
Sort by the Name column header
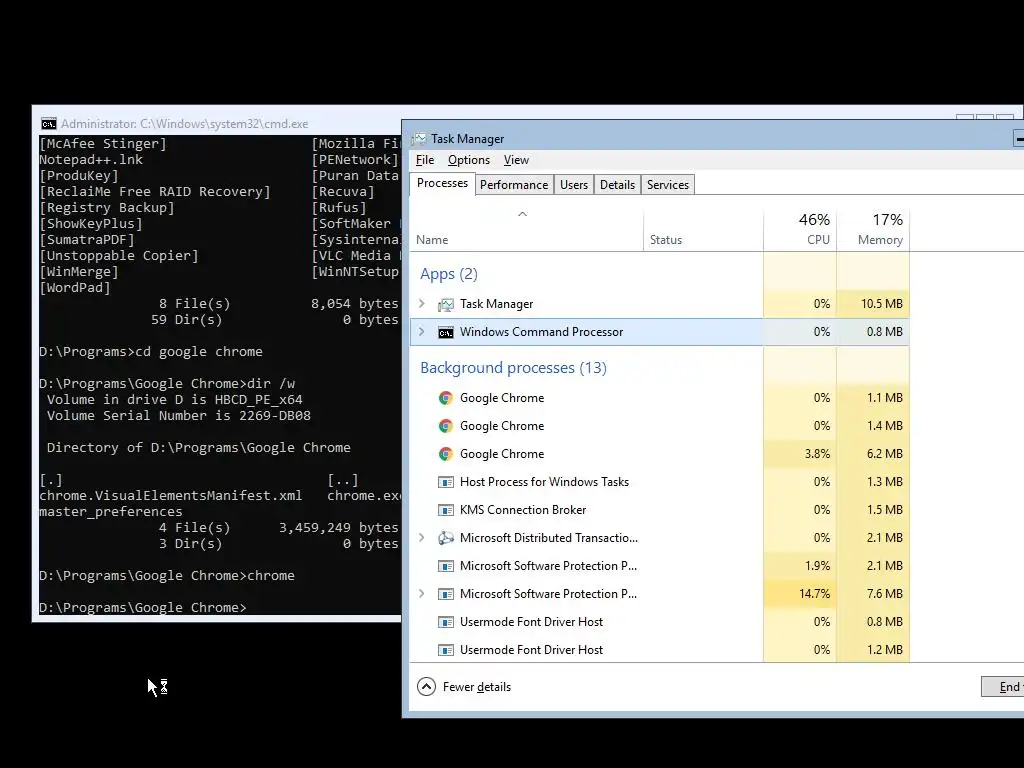coord(526,230)
